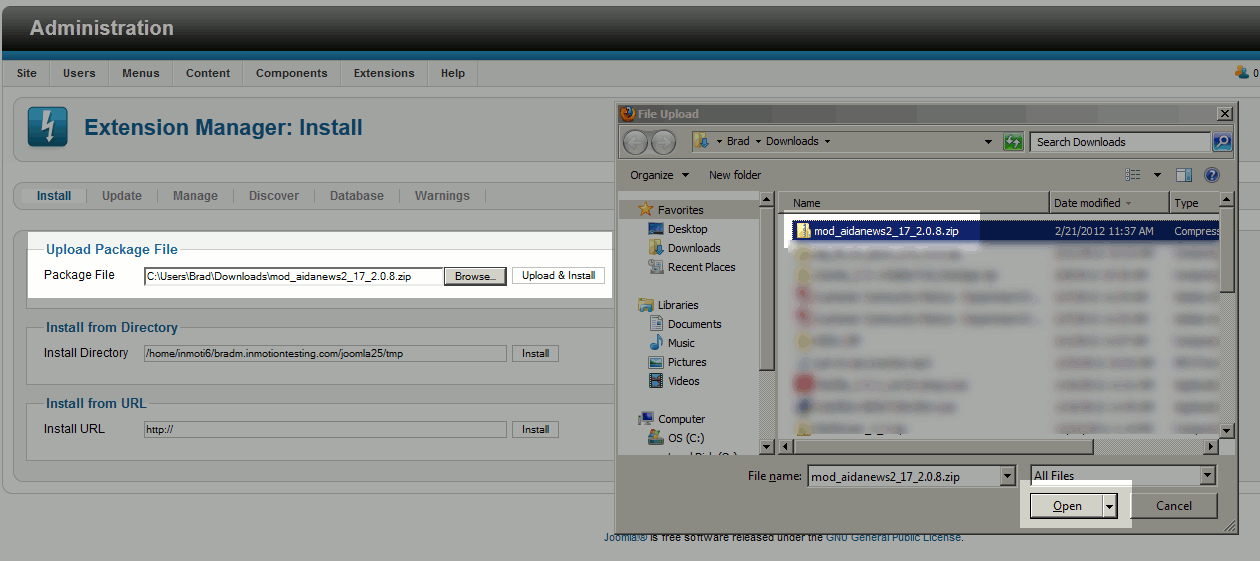Image resolution: width=1260 pixels, height=561 pixels.
Task: Click the Libraries icon in navigation pane
Action: [646, 305]
